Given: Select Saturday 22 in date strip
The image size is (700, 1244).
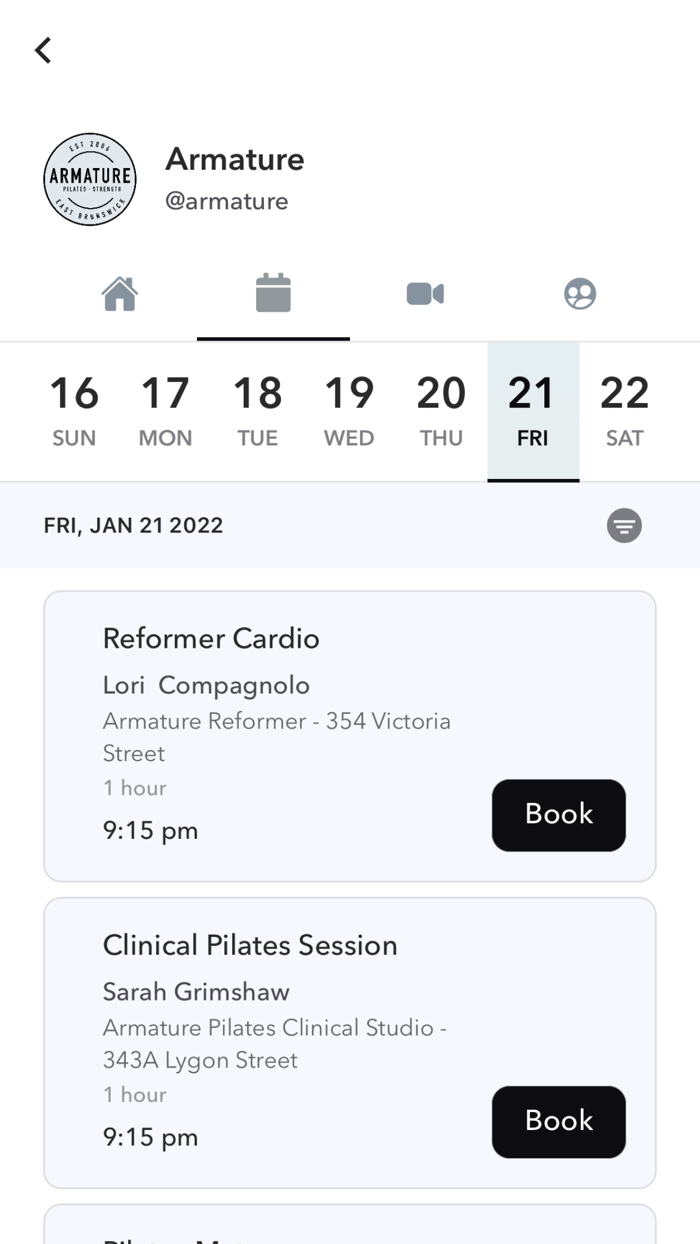Looking at the screenshot, I should coord(624,411).
